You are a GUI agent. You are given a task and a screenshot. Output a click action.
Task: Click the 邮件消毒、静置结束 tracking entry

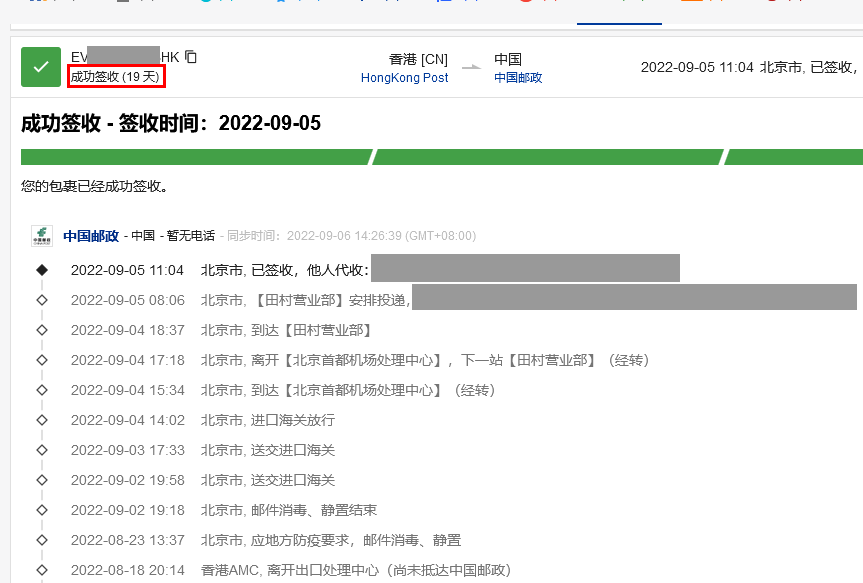click(x=289, y=510)
